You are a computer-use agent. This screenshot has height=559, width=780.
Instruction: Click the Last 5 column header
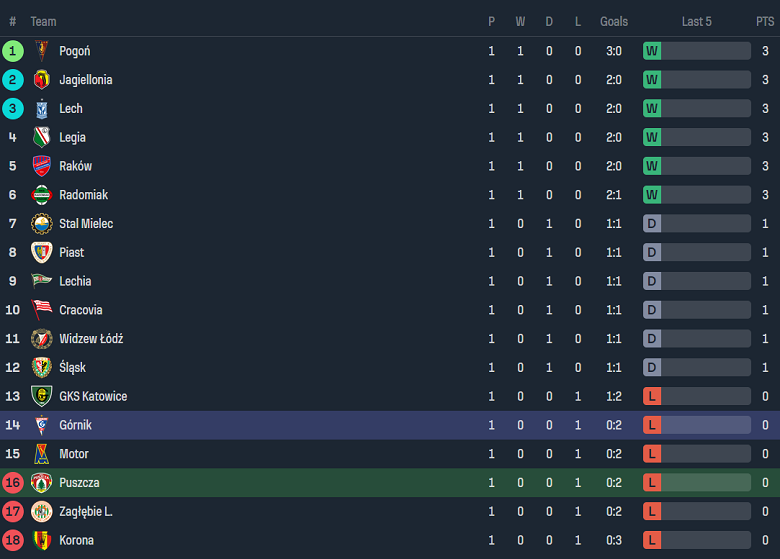696,21
